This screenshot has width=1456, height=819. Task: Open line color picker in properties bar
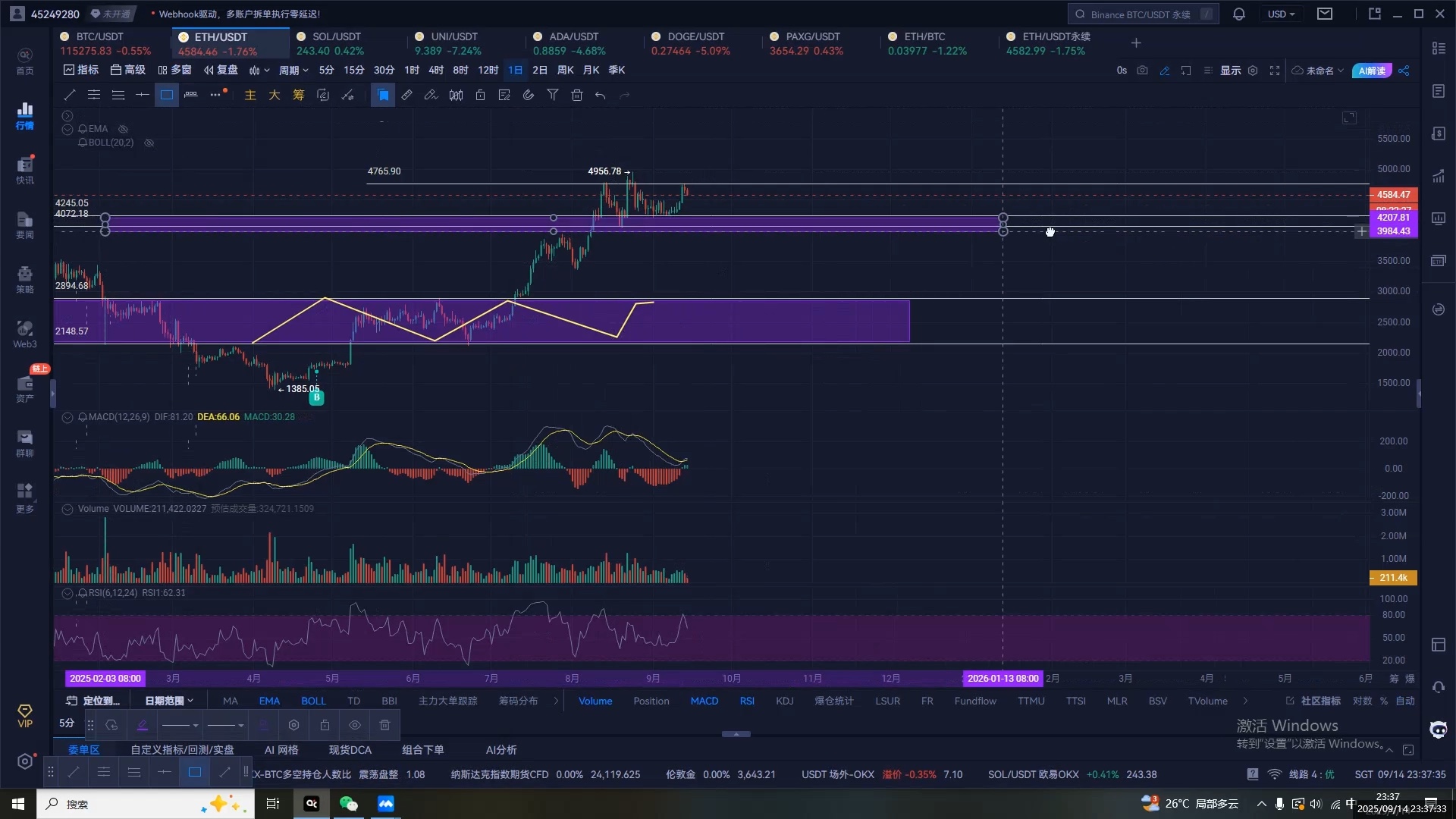[x=142, y=725]
